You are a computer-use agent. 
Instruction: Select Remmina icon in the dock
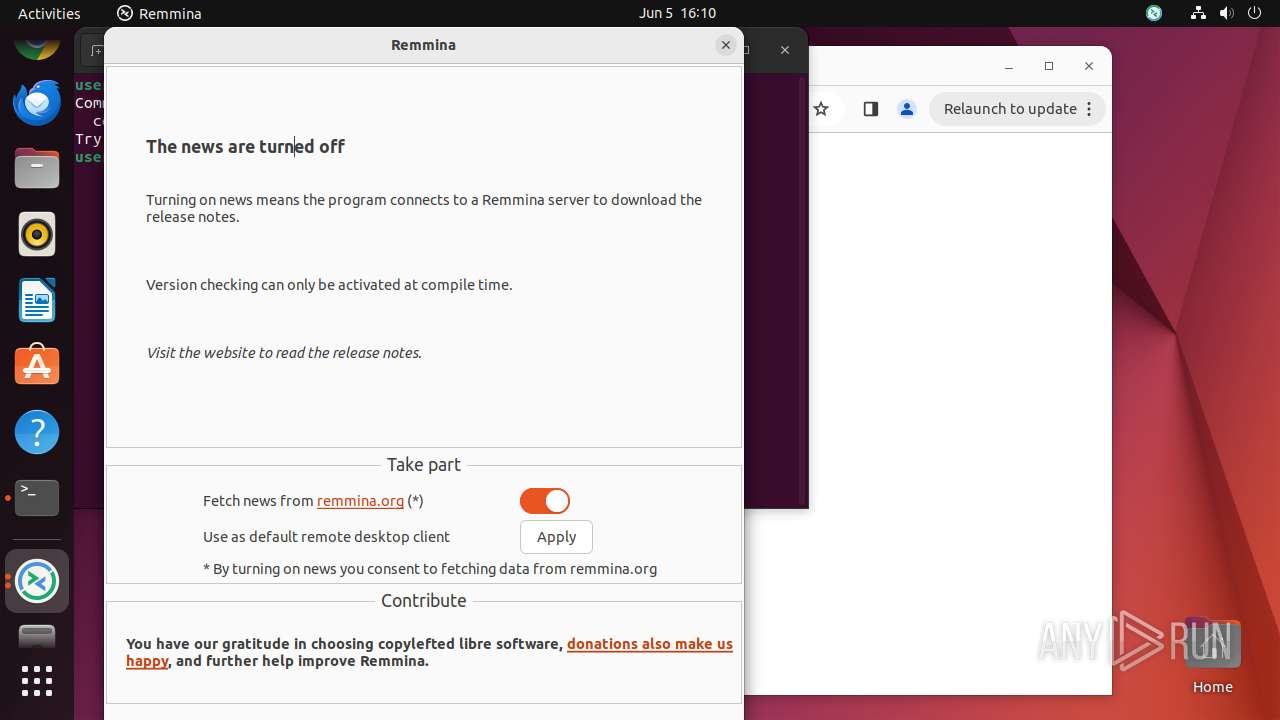tap(37, 581)
